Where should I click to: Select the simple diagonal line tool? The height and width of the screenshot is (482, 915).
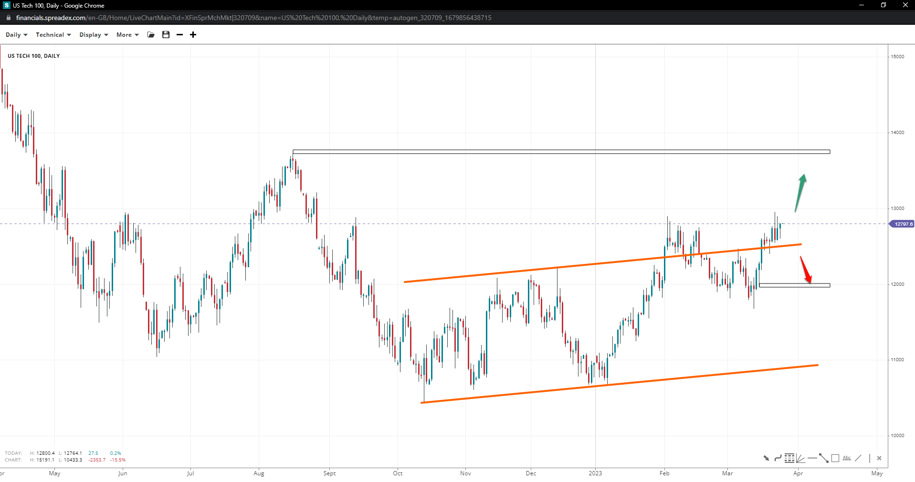tap(858, 458)
